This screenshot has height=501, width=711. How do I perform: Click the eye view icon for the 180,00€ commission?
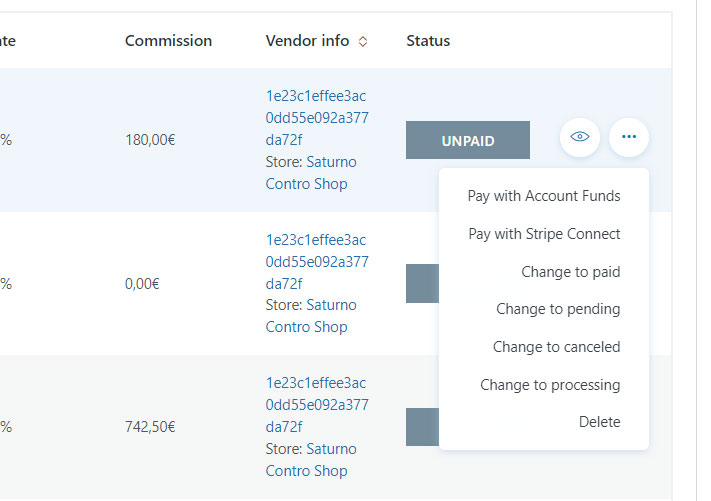point(580,137)
